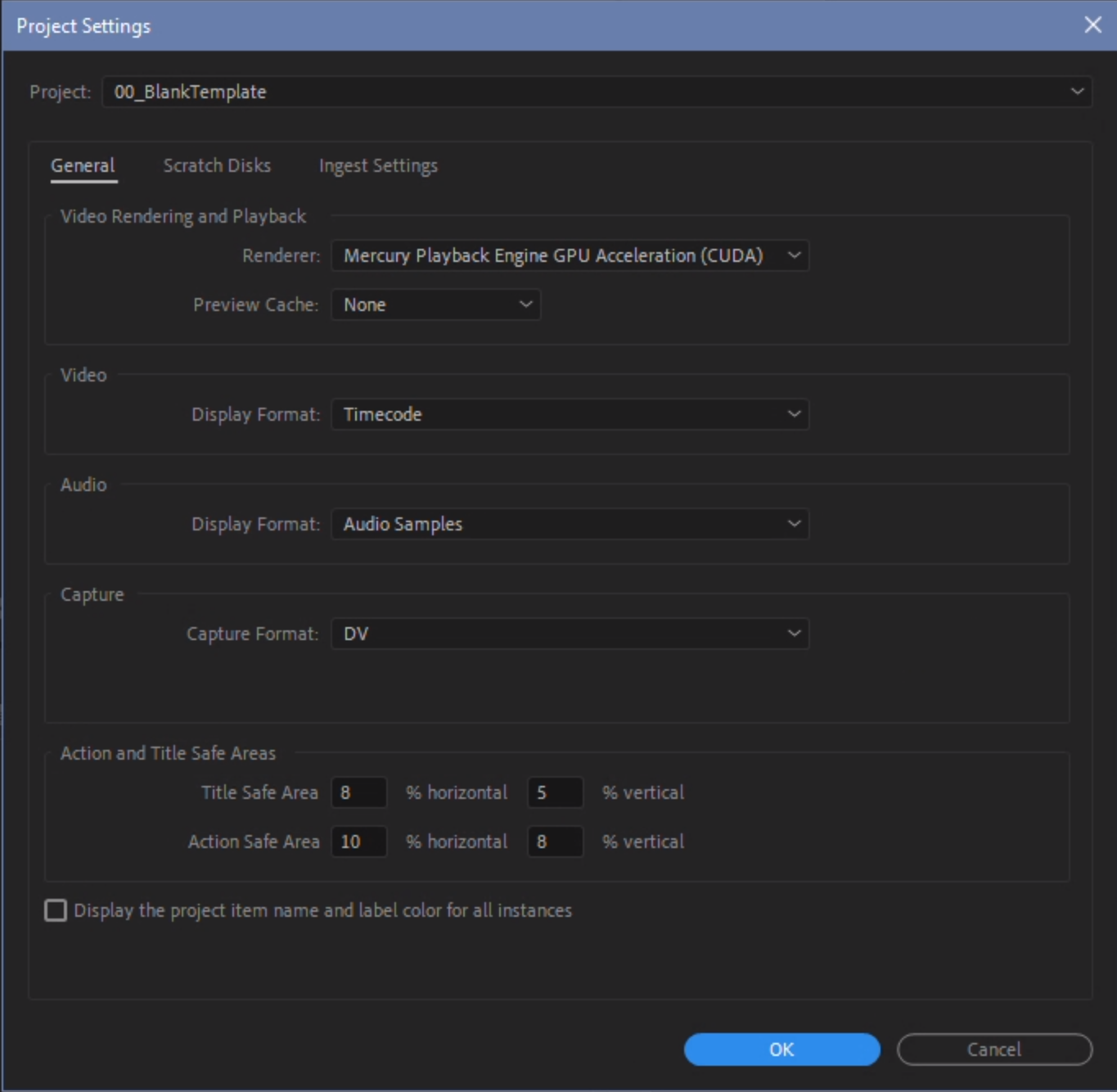The width and height of the screenshot is (1117, 1092).
Task: Open the Renderer combo box
Action: (570, 255)
